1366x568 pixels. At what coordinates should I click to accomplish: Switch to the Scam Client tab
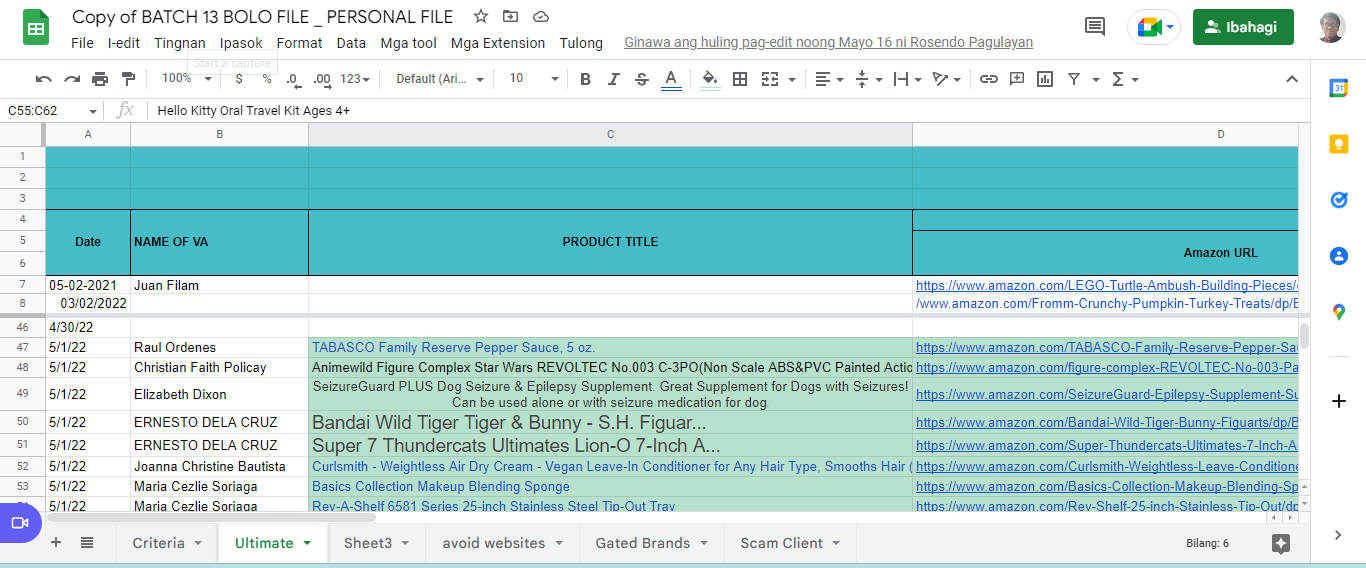point(782,543)
